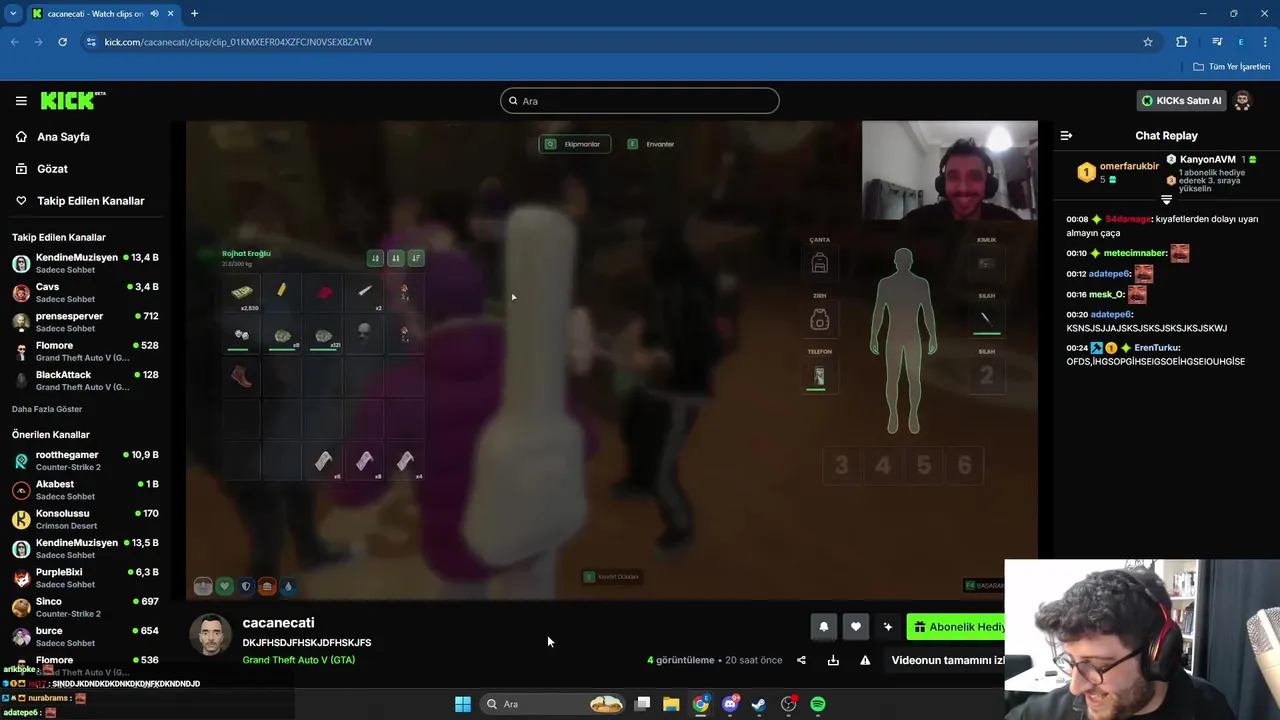Open OBS Studio from the taskbar
Screen dimensions: 1280x720
(x=789, y=704)
